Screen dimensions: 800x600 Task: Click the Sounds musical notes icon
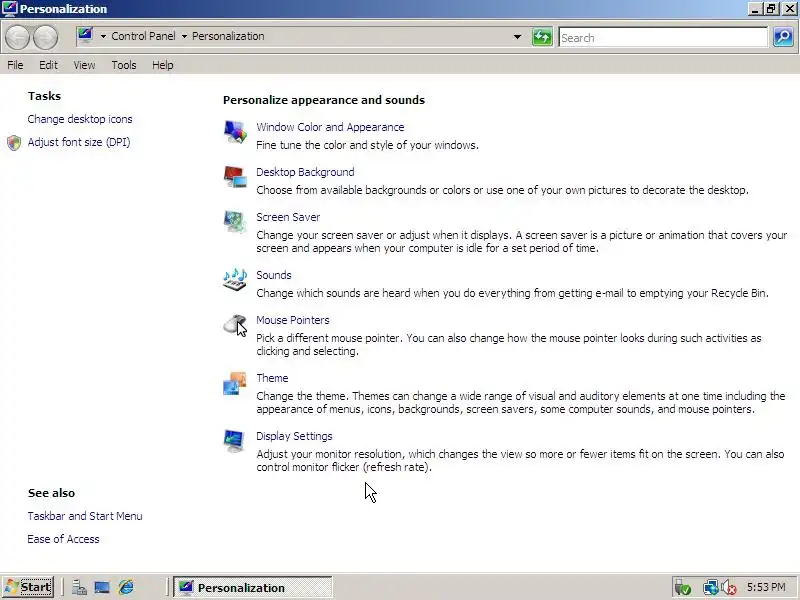click(x=235, y=280)
